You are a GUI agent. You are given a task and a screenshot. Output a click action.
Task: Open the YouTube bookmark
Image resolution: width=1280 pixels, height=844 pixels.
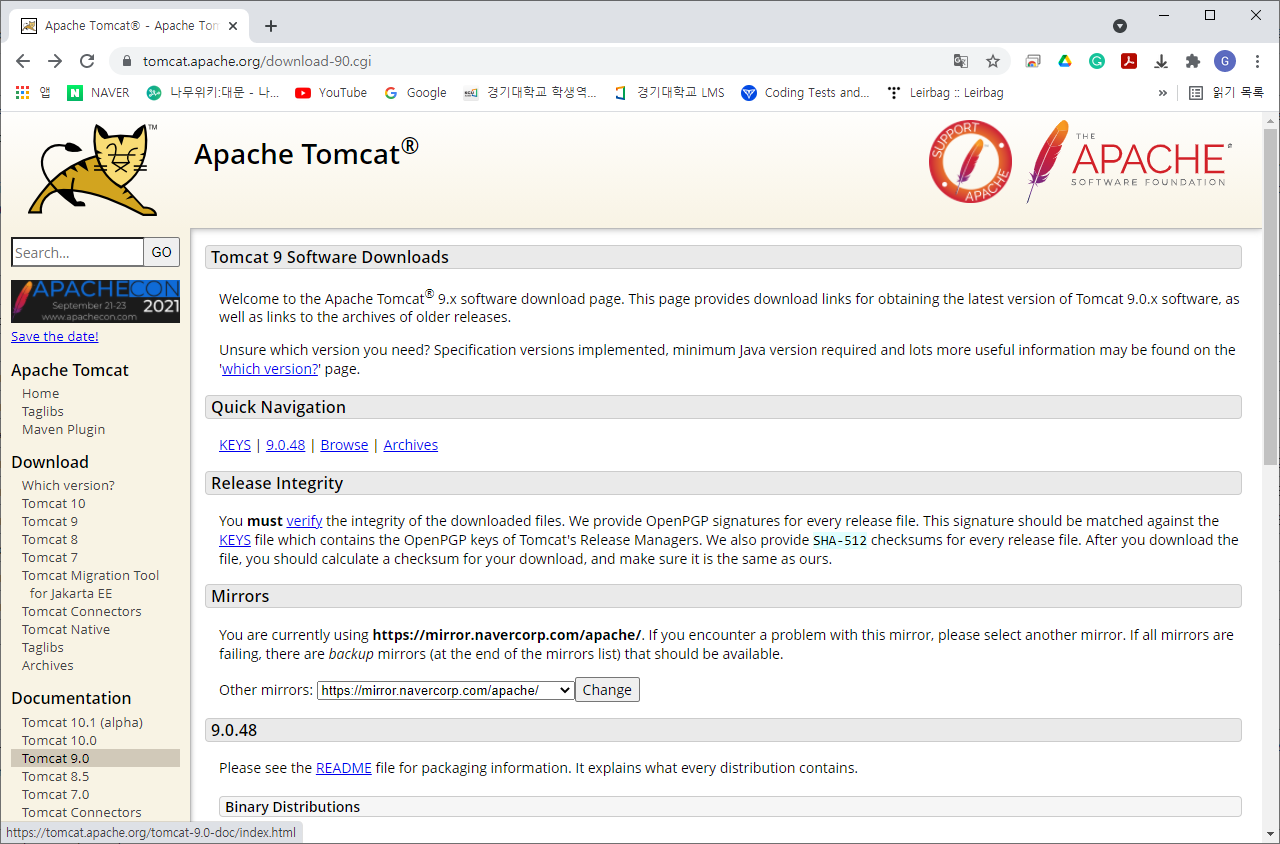331,92
